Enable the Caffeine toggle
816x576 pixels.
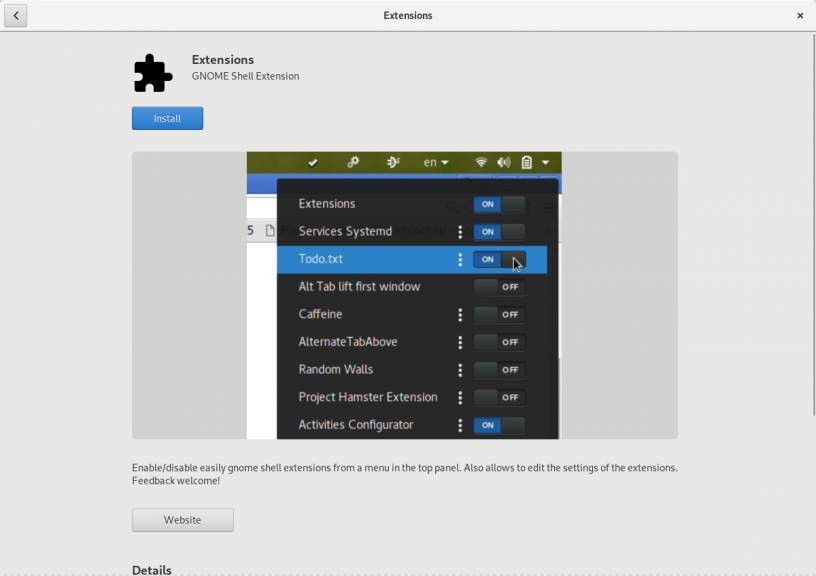pos(498,314)
